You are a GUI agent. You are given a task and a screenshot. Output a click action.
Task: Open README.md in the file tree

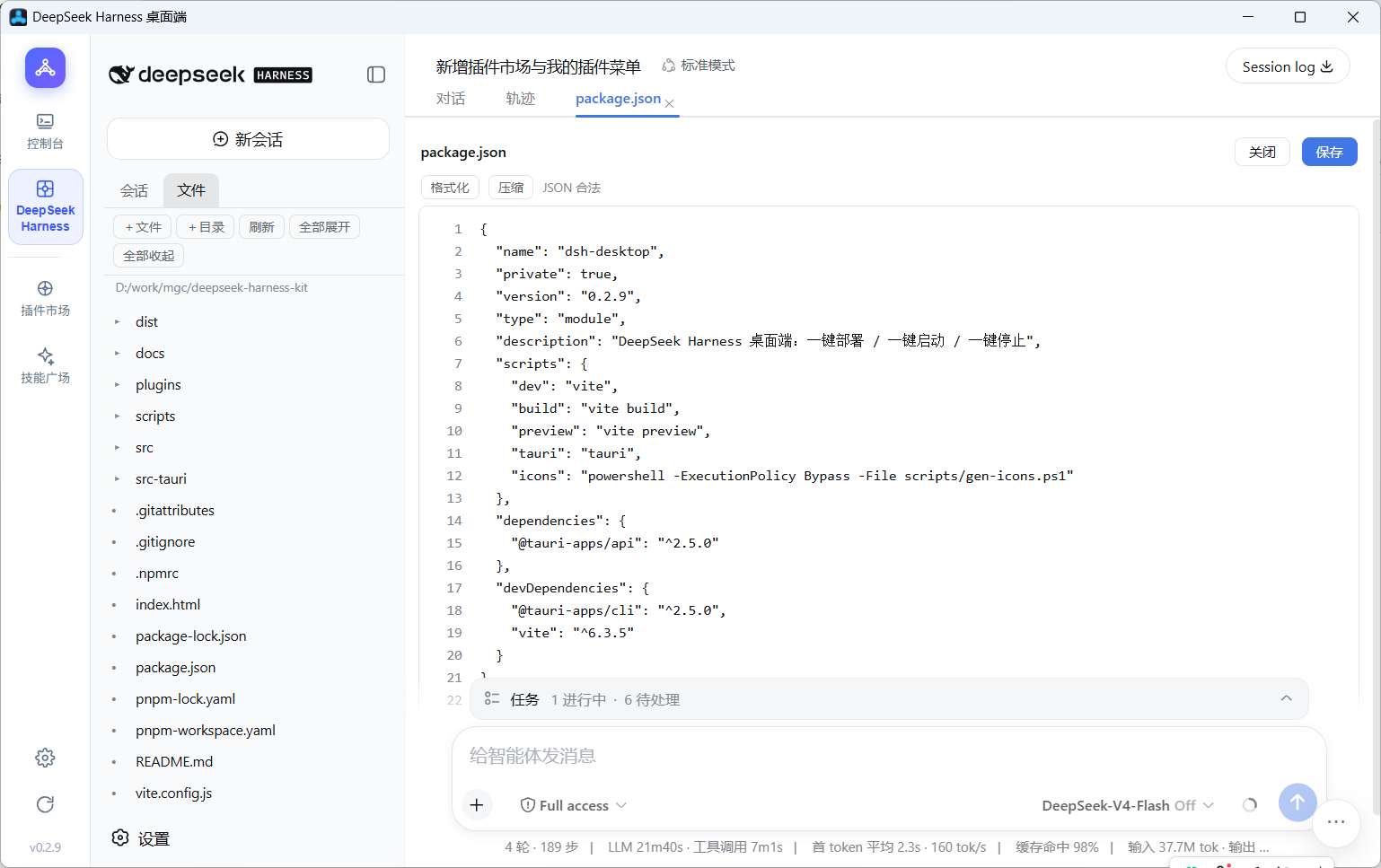click(174, 761)
